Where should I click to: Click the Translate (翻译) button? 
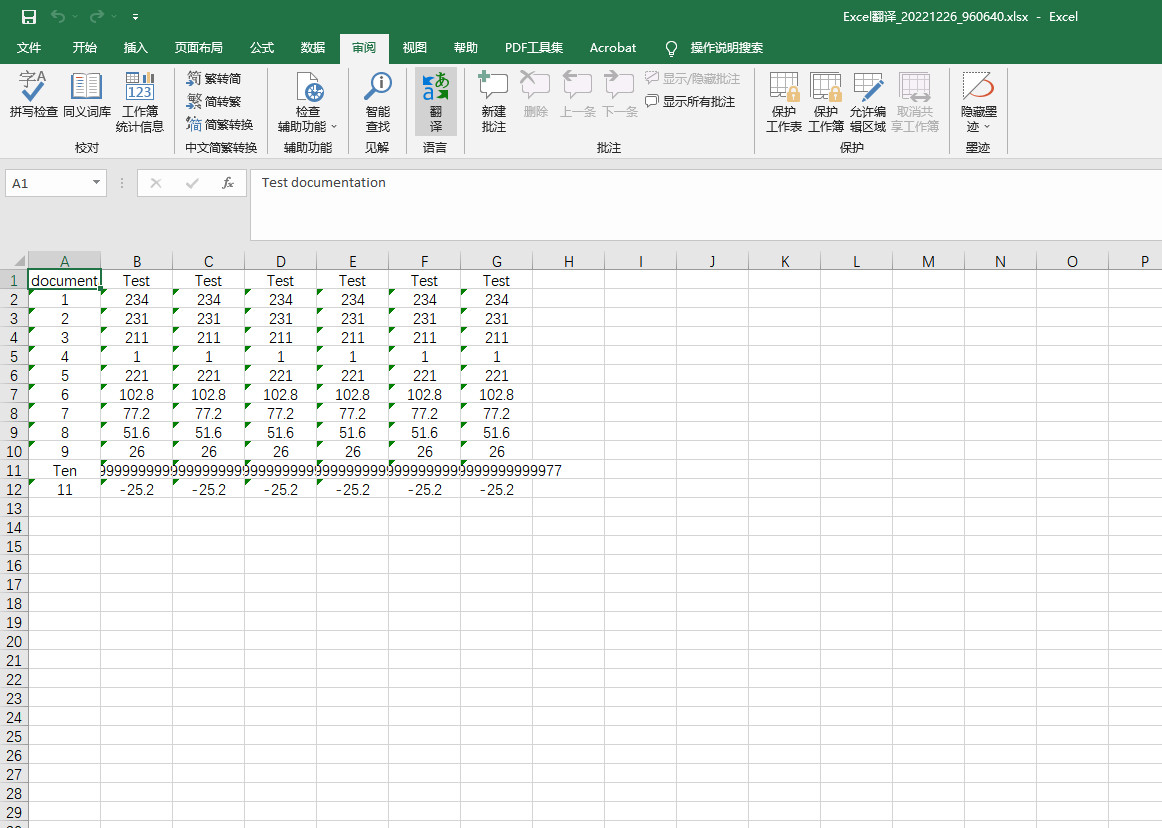tap(436, 102)
